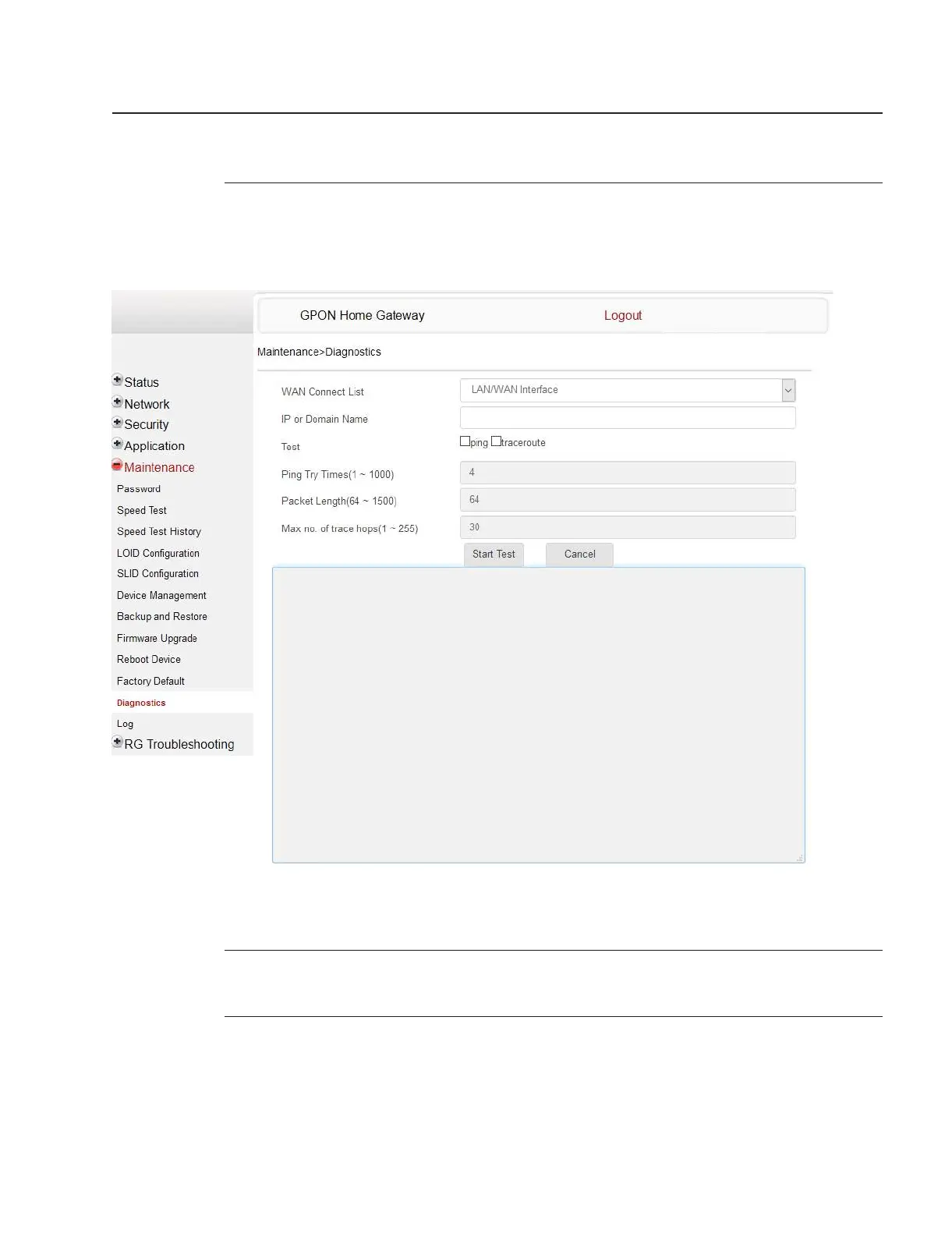Open the Speed Test page
The width and height of the screenshot is (952, 1233).
142,511
